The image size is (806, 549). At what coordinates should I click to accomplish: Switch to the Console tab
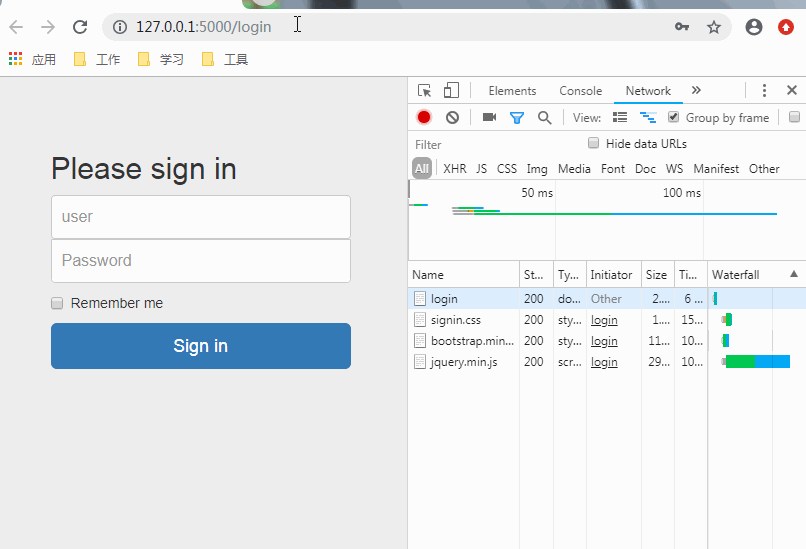(x=580, y=91)
